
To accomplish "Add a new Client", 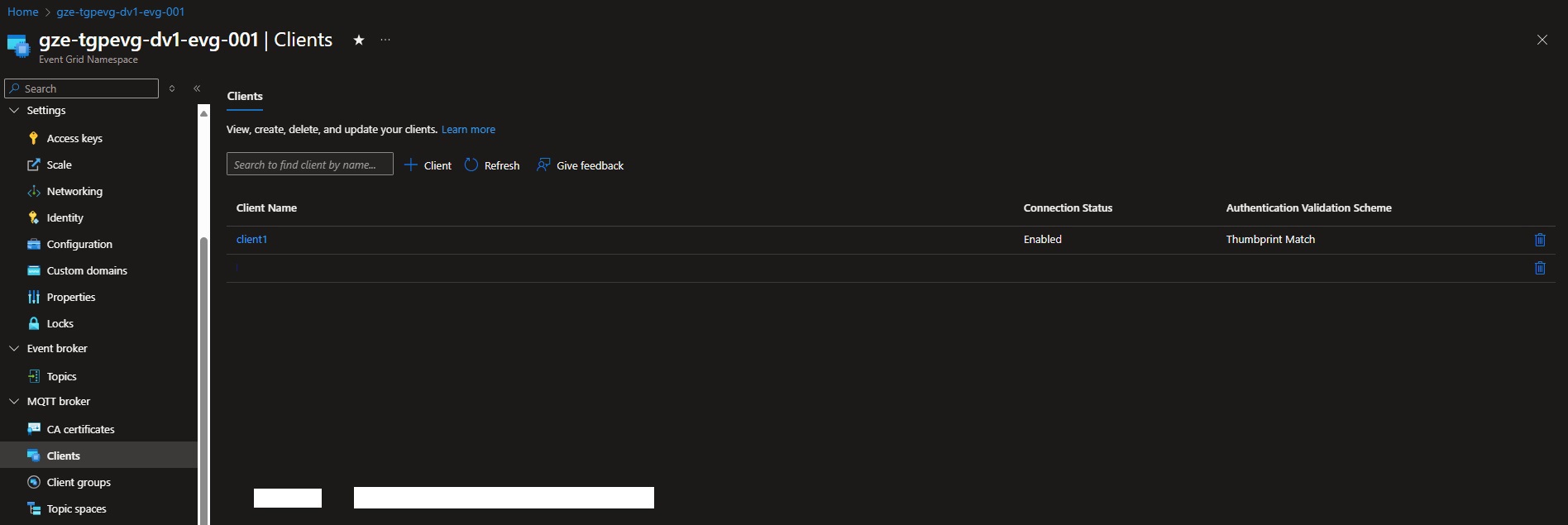I will click(x=428, y=165).
